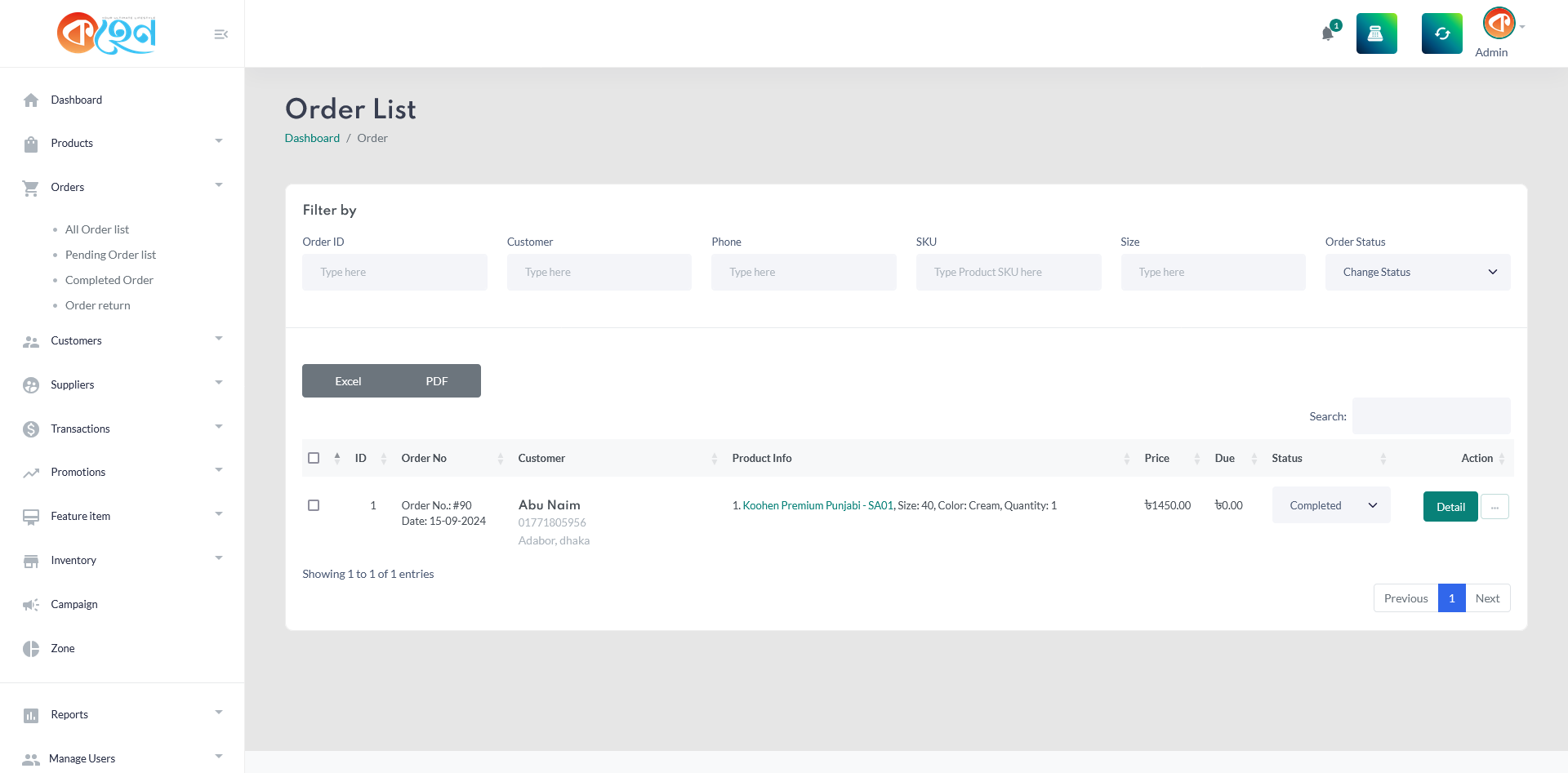Collapse sidebar using hamburger menu icon

pos(220,34)
